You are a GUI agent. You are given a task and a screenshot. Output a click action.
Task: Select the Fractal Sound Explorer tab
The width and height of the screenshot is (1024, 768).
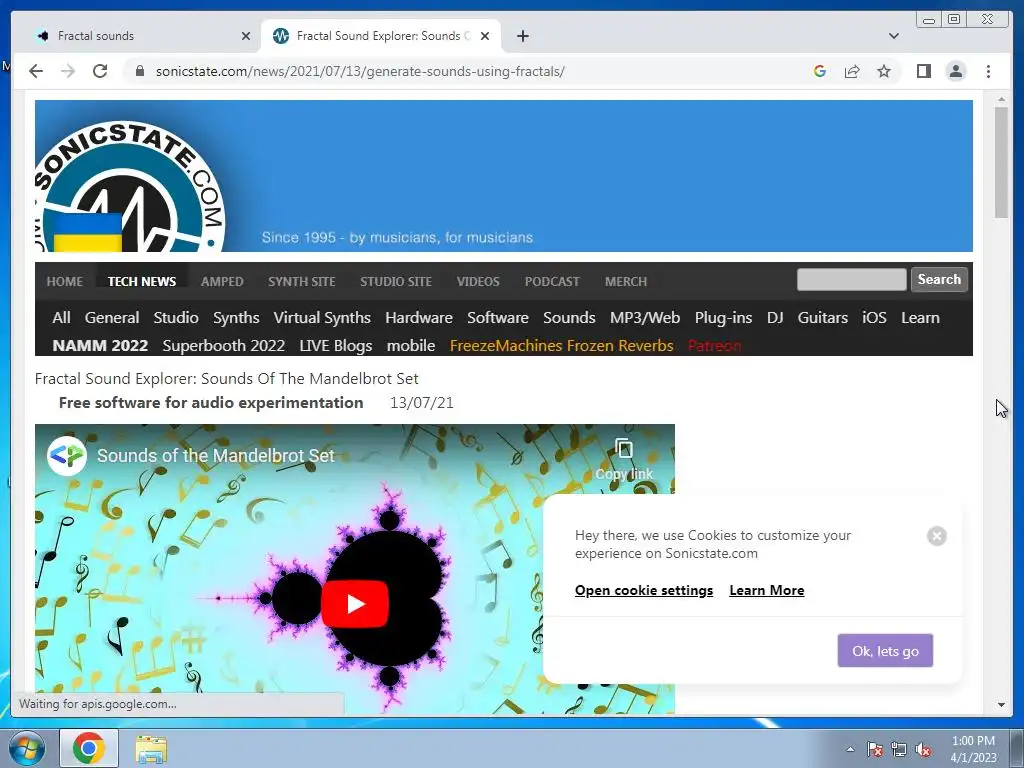pyautogui.click(x=381, y=36)
